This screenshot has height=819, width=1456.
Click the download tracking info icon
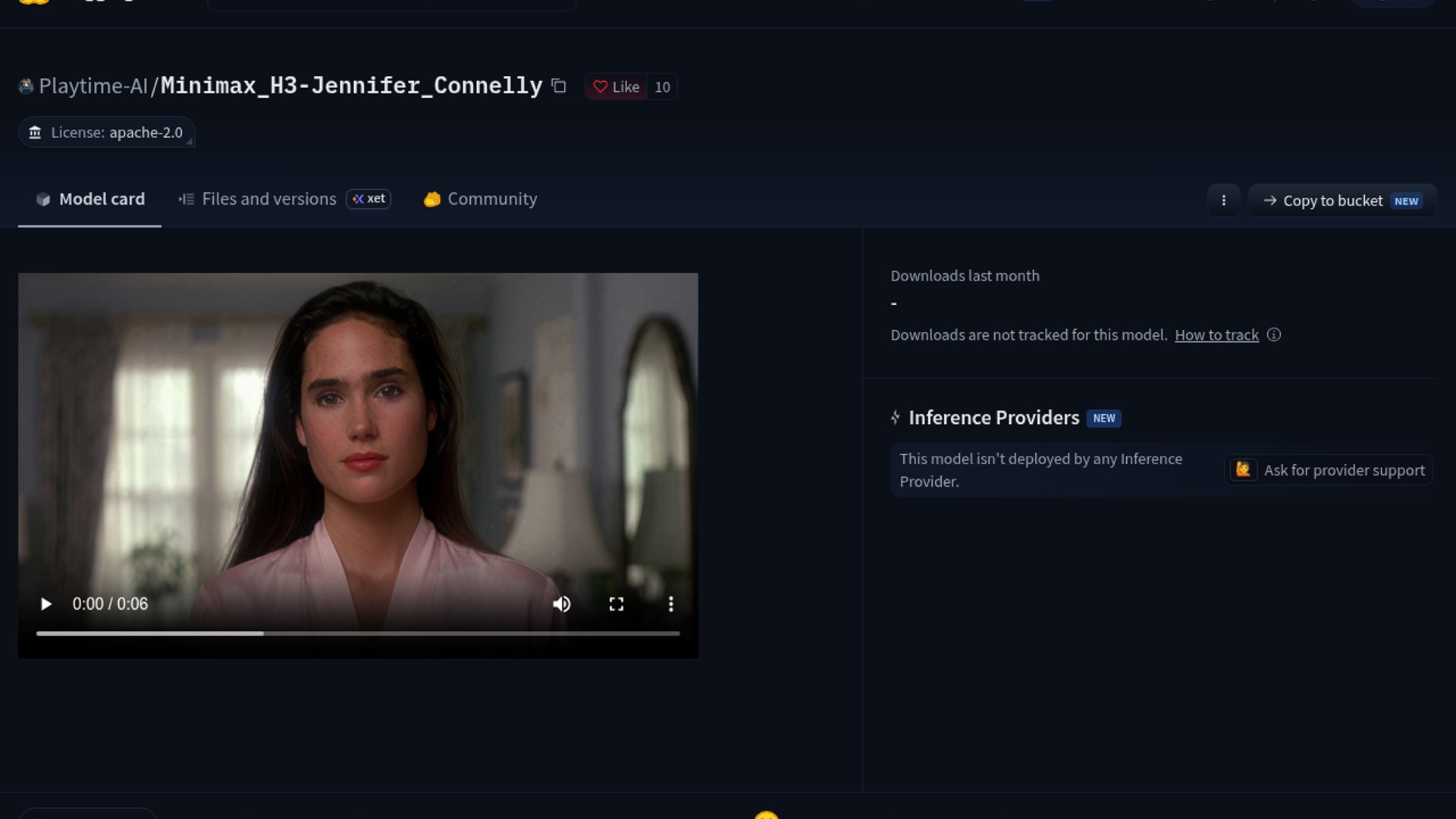point(1274,335)
